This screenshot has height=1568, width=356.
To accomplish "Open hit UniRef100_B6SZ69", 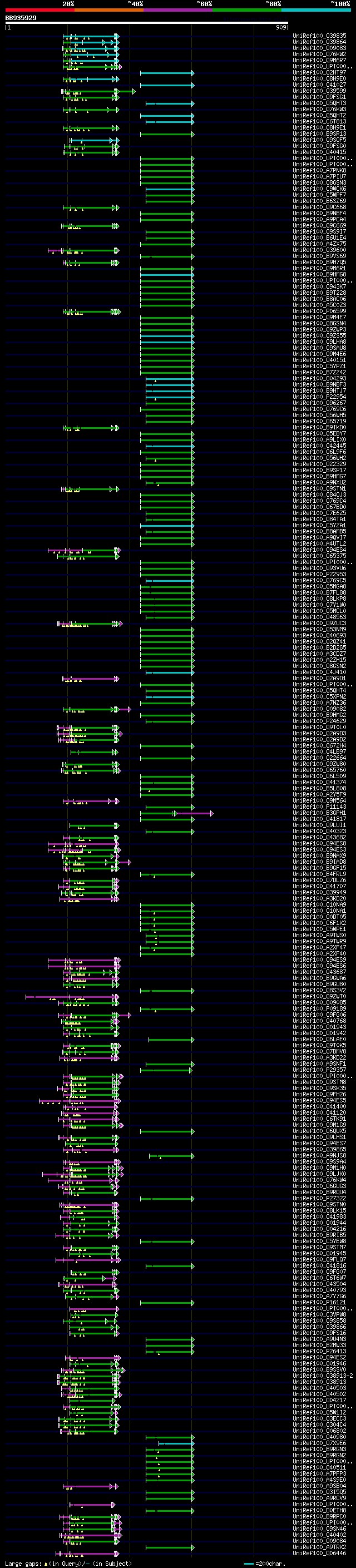I will click(x=319, y=201).
